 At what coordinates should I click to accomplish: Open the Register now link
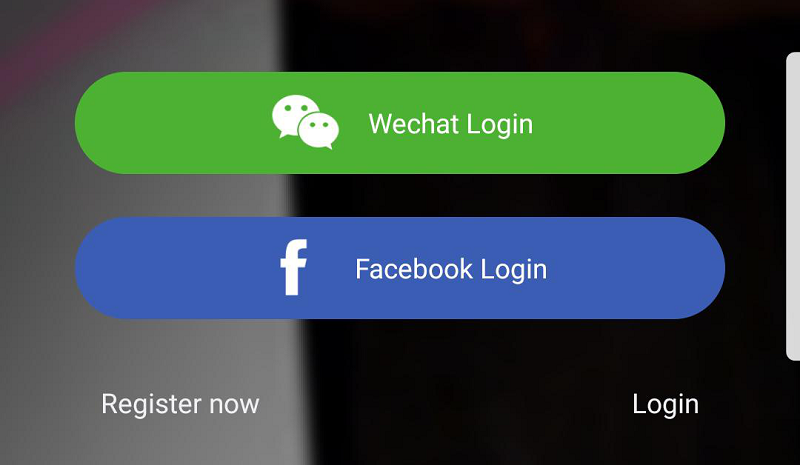pos(180,404)
